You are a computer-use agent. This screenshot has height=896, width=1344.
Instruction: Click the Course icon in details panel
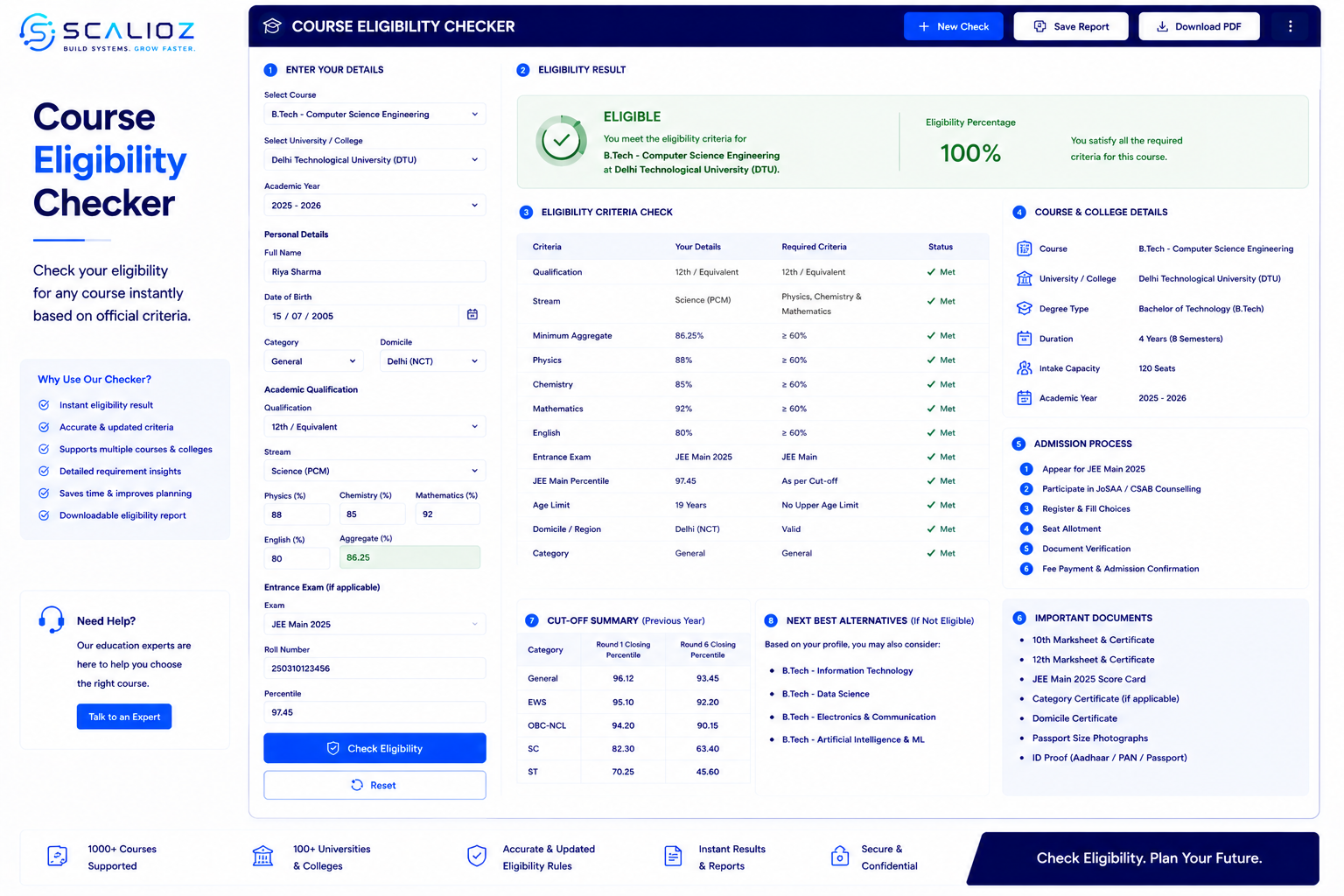[1024, 248]
